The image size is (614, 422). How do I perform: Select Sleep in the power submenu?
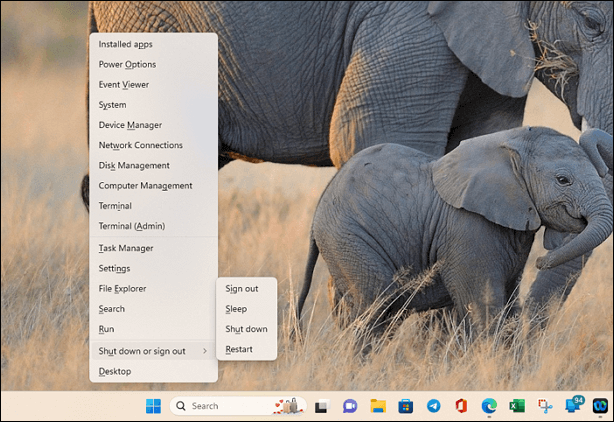236,309
